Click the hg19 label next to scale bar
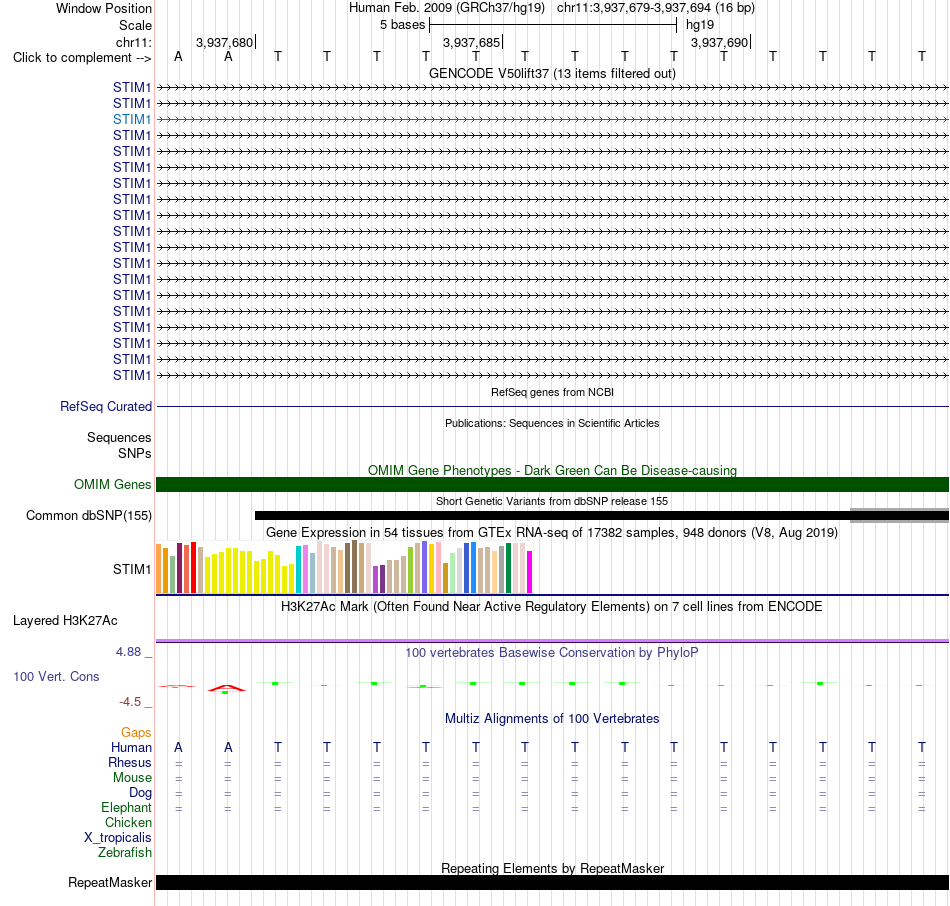This screenshot has height=906, width=950. coord(700,25)
